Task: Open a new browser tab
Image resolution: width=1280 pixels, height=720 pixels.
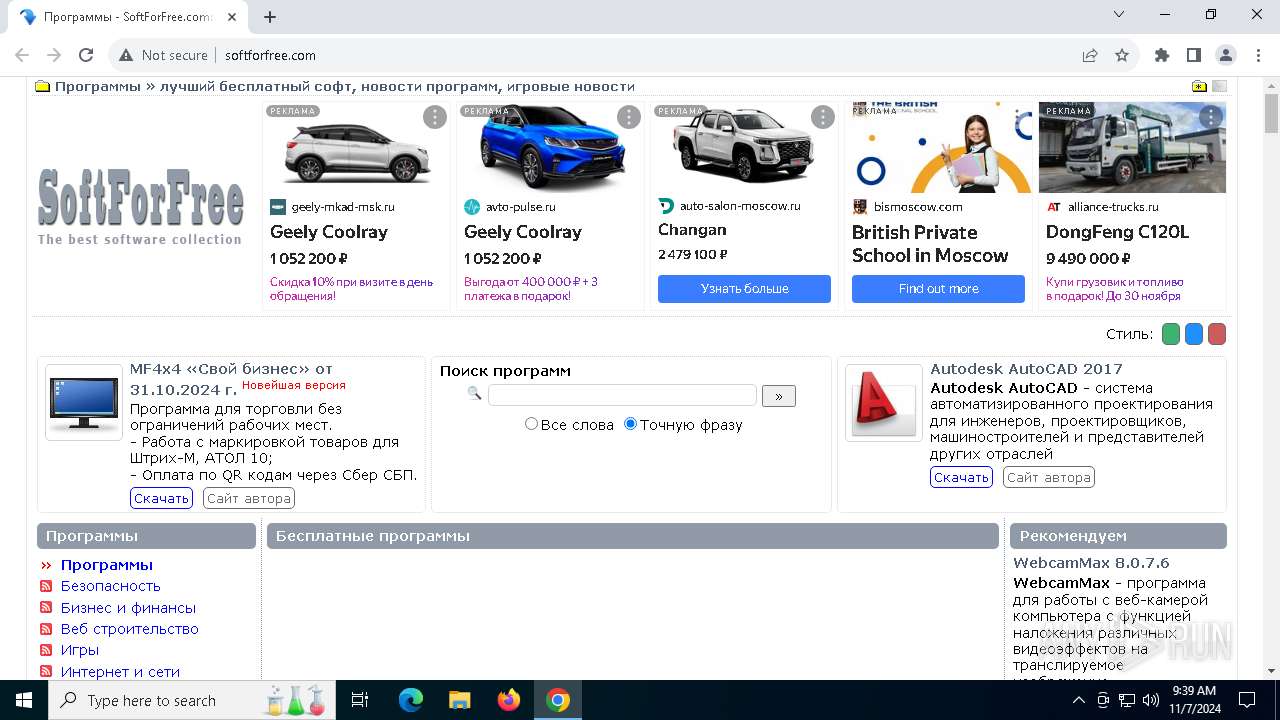Action: 270,17
